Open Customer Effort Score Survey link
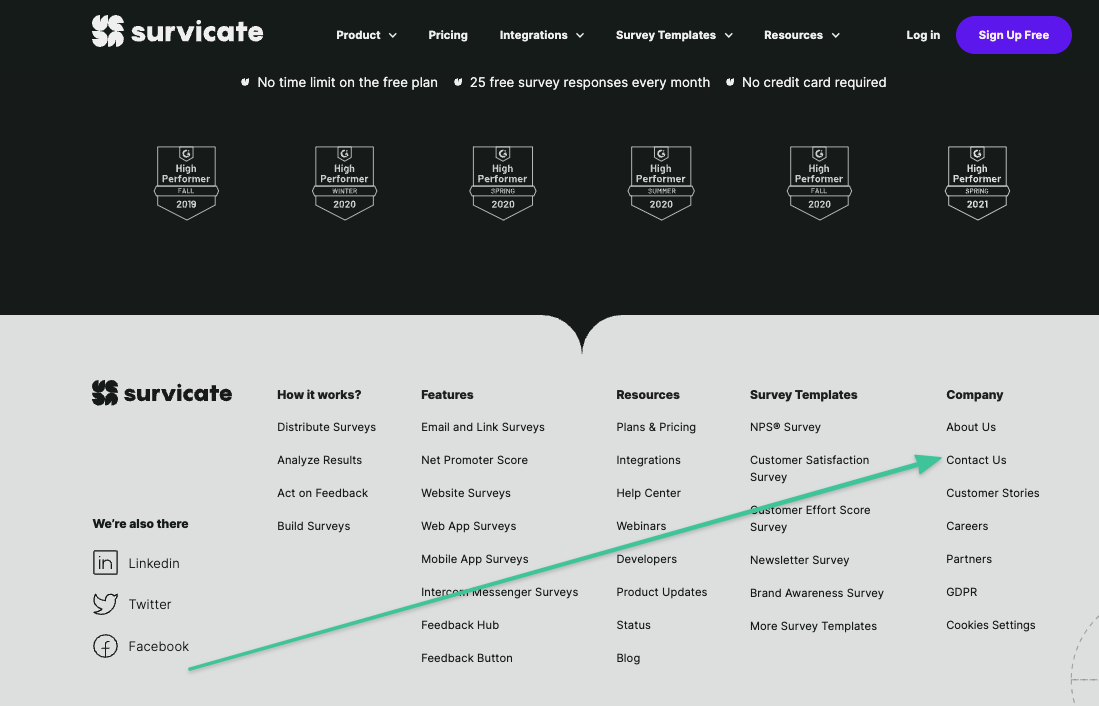Viewport: 1099px width, 706px height. (810, 518)
